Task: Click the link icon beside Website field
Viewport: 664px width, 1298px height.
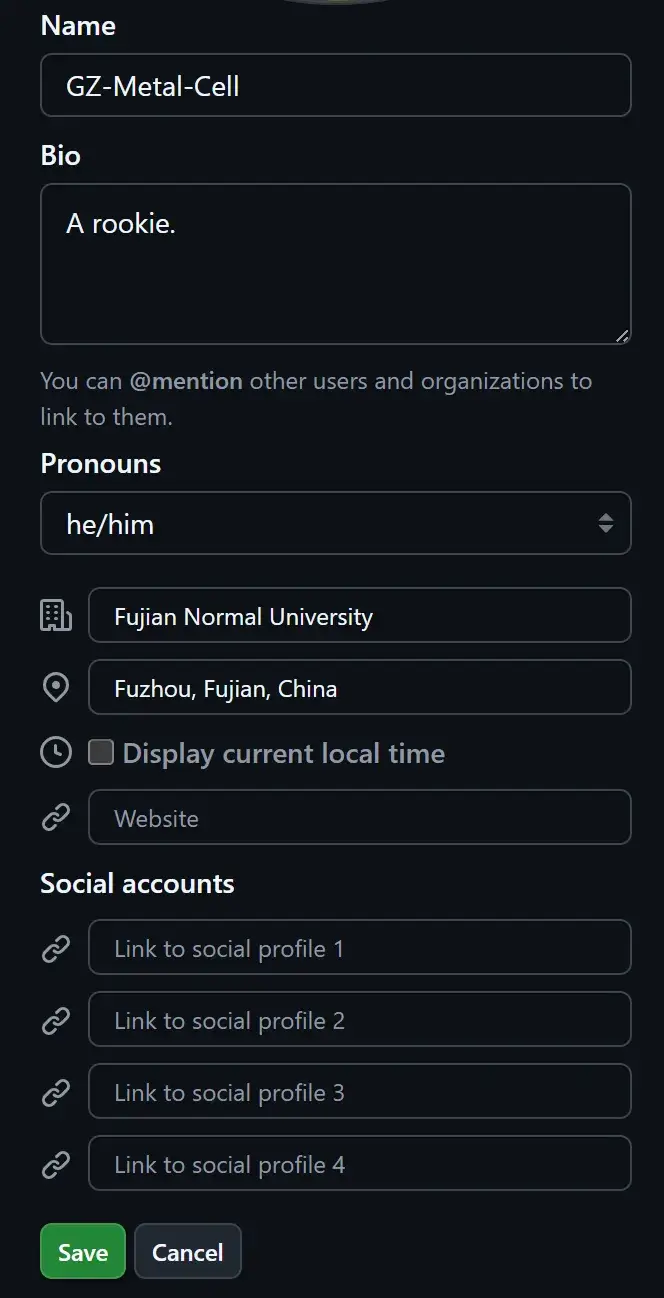Action: point(56,818)
